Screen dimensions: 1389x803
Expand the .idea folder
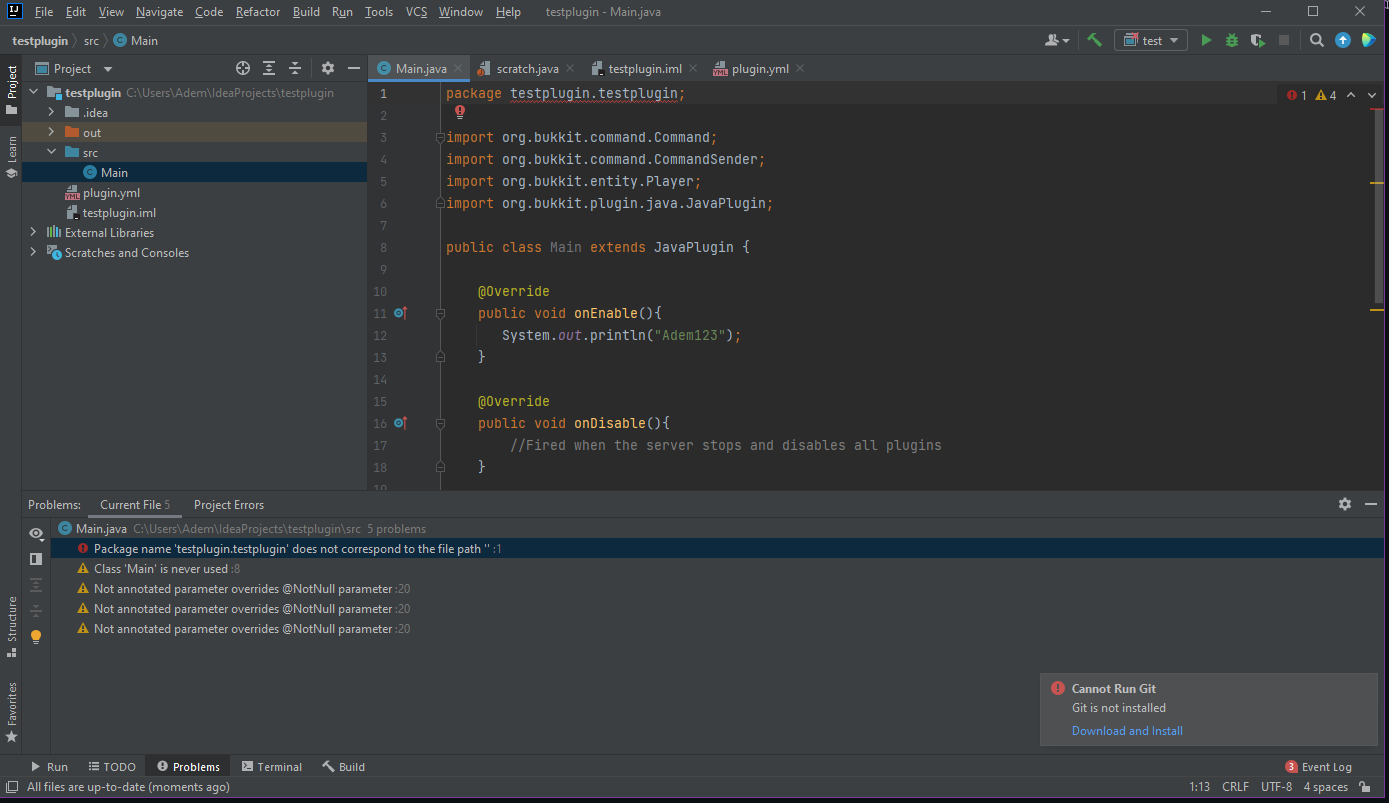pyautogui.click(x=51, y=112)
